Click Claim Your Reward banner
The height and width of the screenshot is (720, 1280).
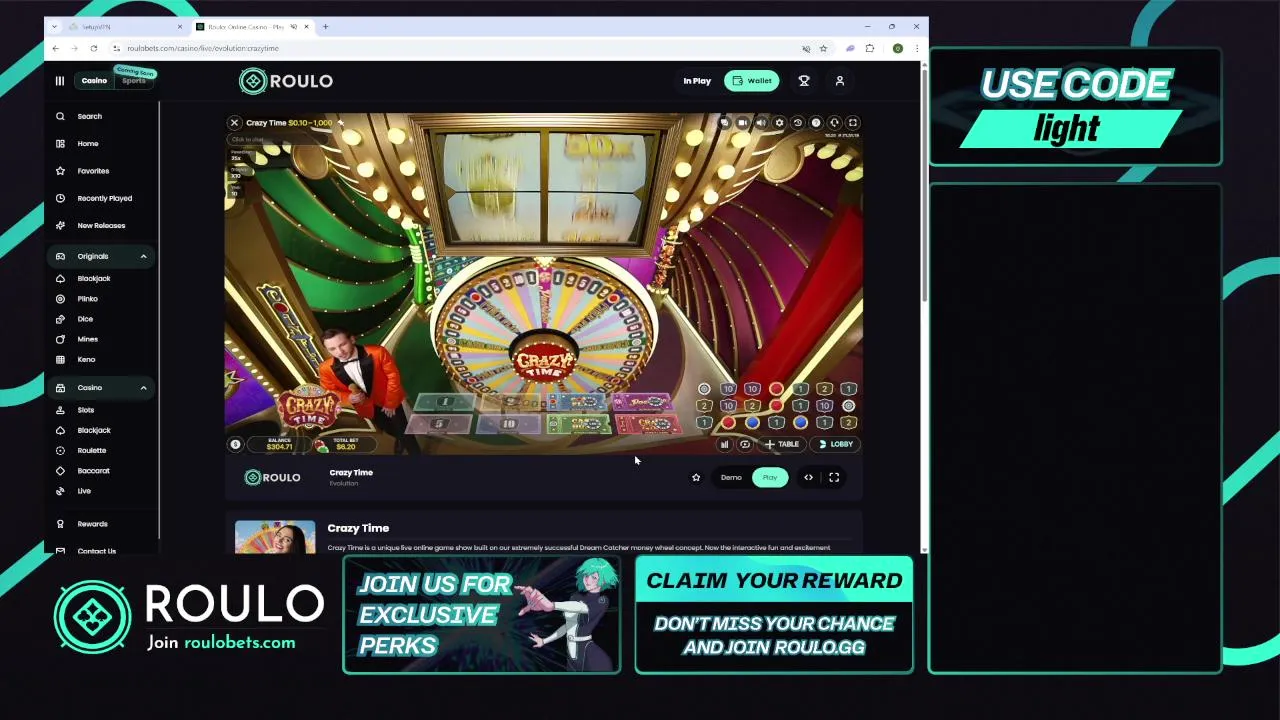coord(774,615)
